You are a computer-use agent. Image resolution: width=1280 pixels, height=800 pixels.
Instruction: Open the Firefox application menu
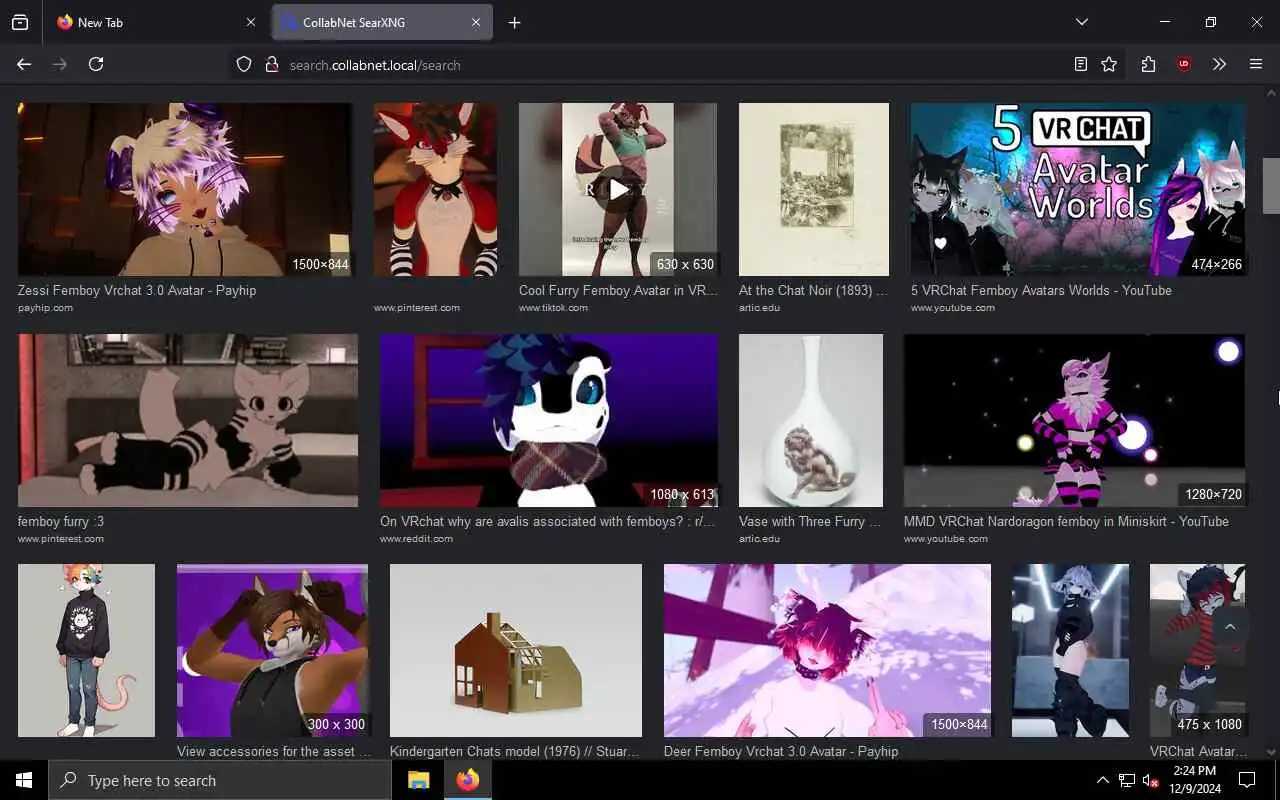1256,64
